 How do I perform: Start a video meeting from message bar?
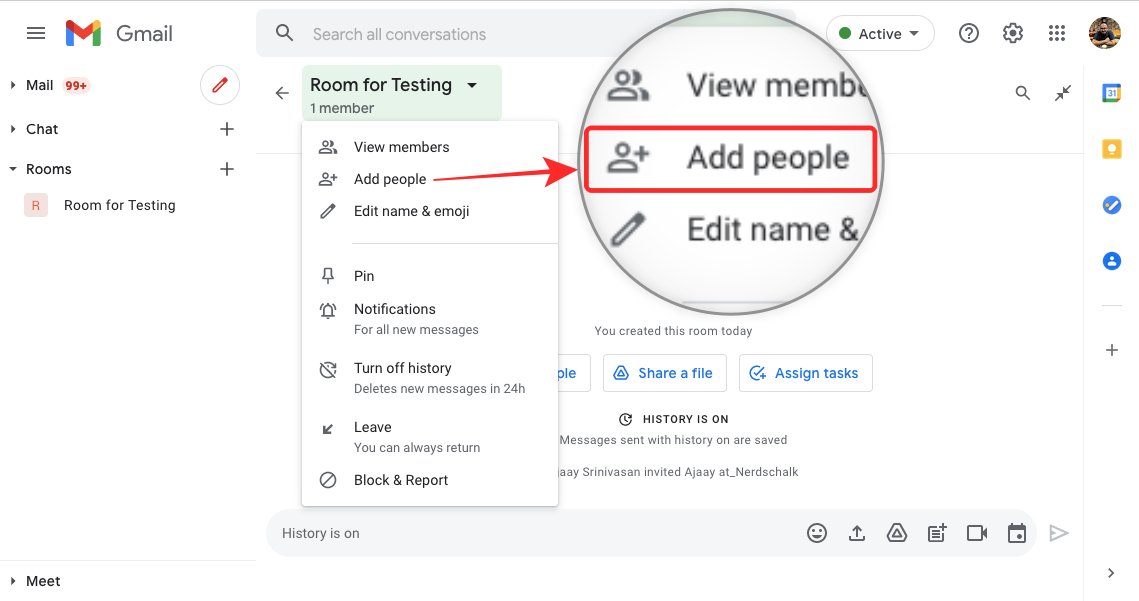pos(977,533)
